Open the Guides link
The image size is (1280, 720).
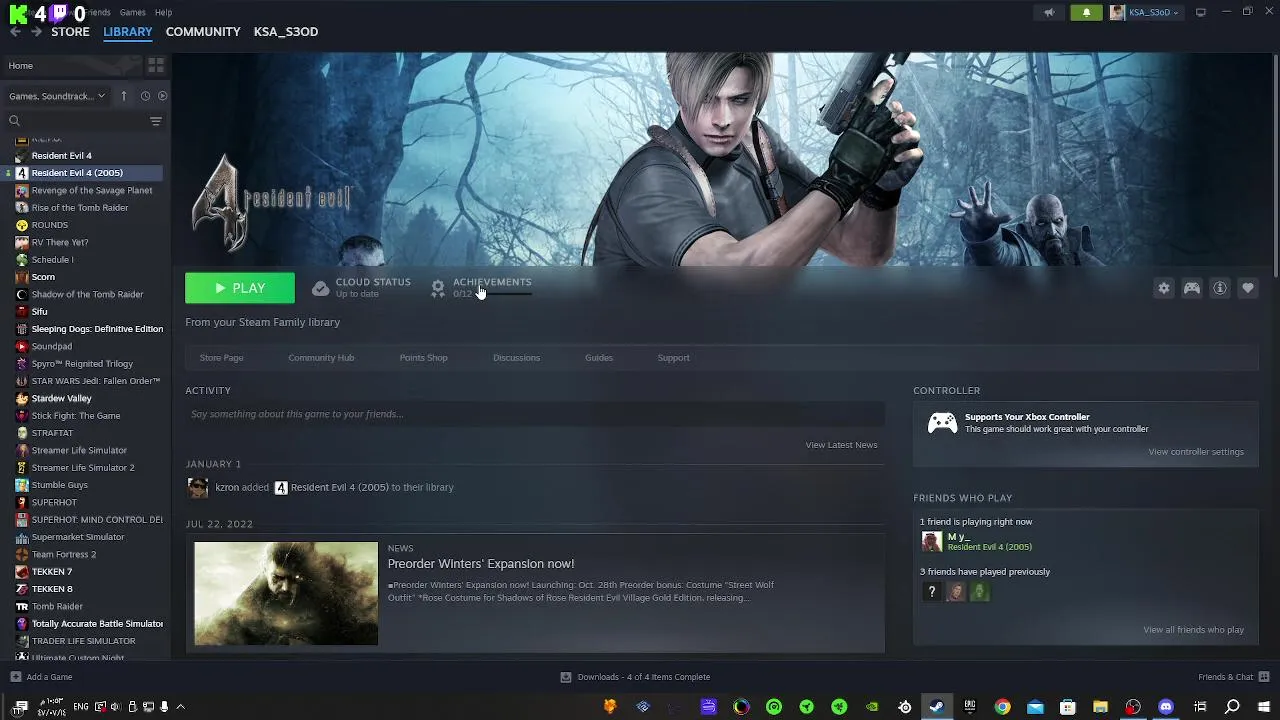[x=599, y=358]
